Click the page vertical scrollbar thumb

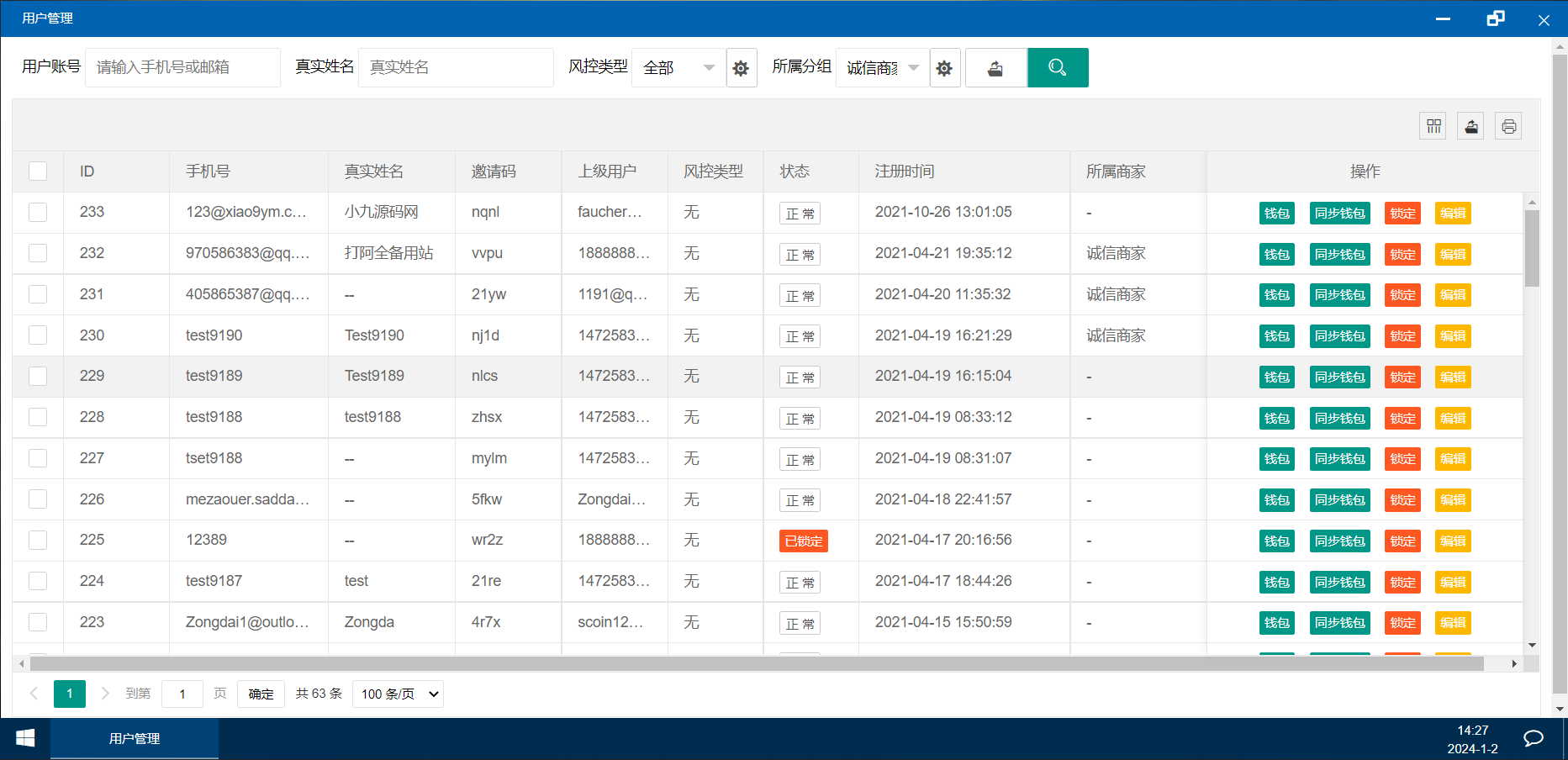pos(1560,374)
